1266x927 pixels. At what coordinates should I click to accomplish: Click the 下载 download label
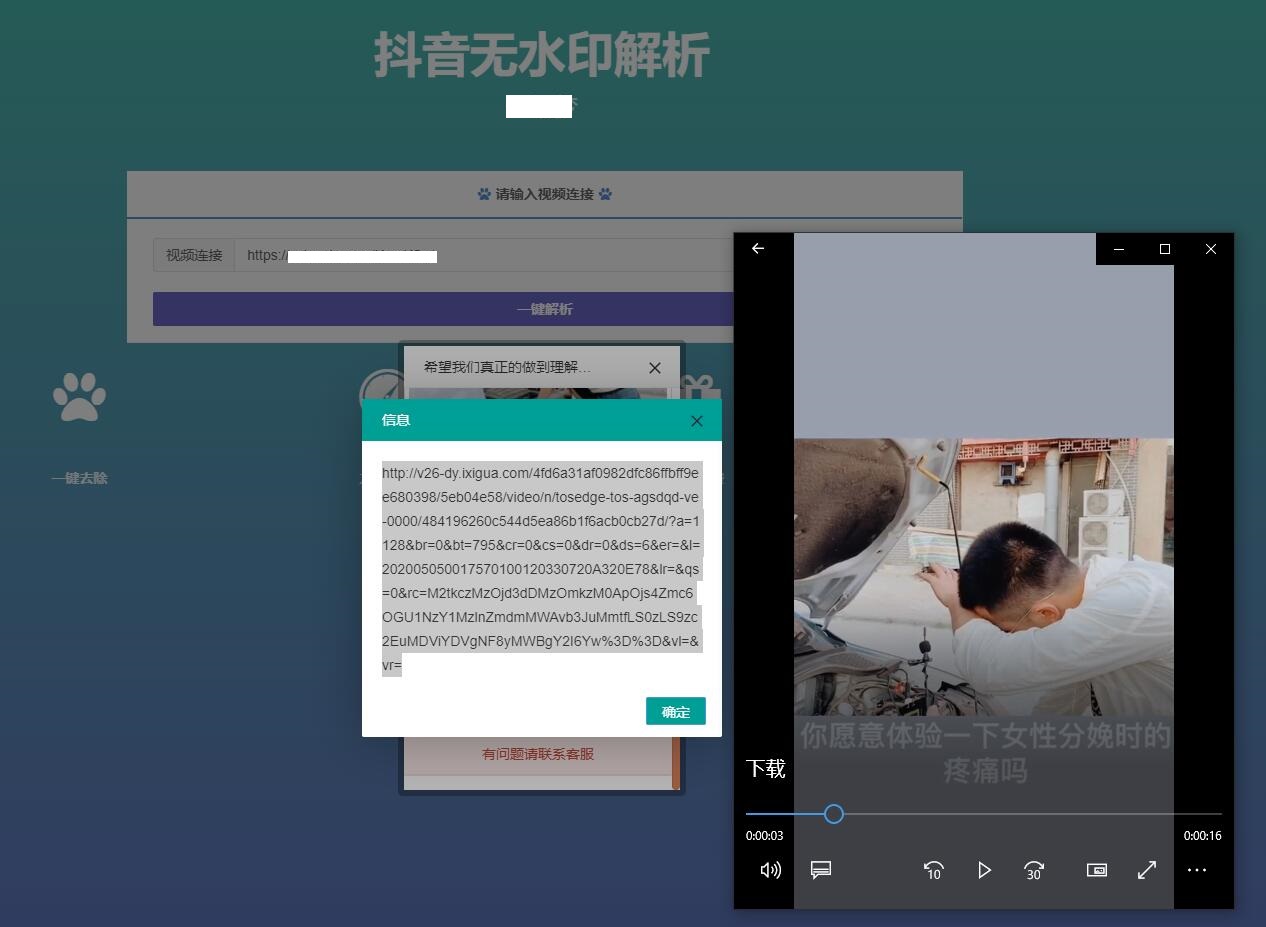coord(764,768)
